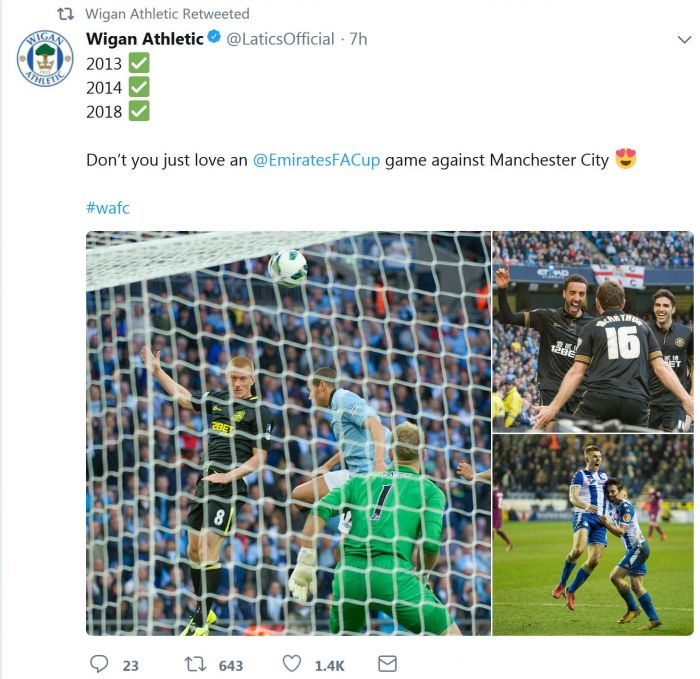Viewport: 700px width, 679px height.
Task: Open the tweet options chevron menu
Action: [684, 40]
